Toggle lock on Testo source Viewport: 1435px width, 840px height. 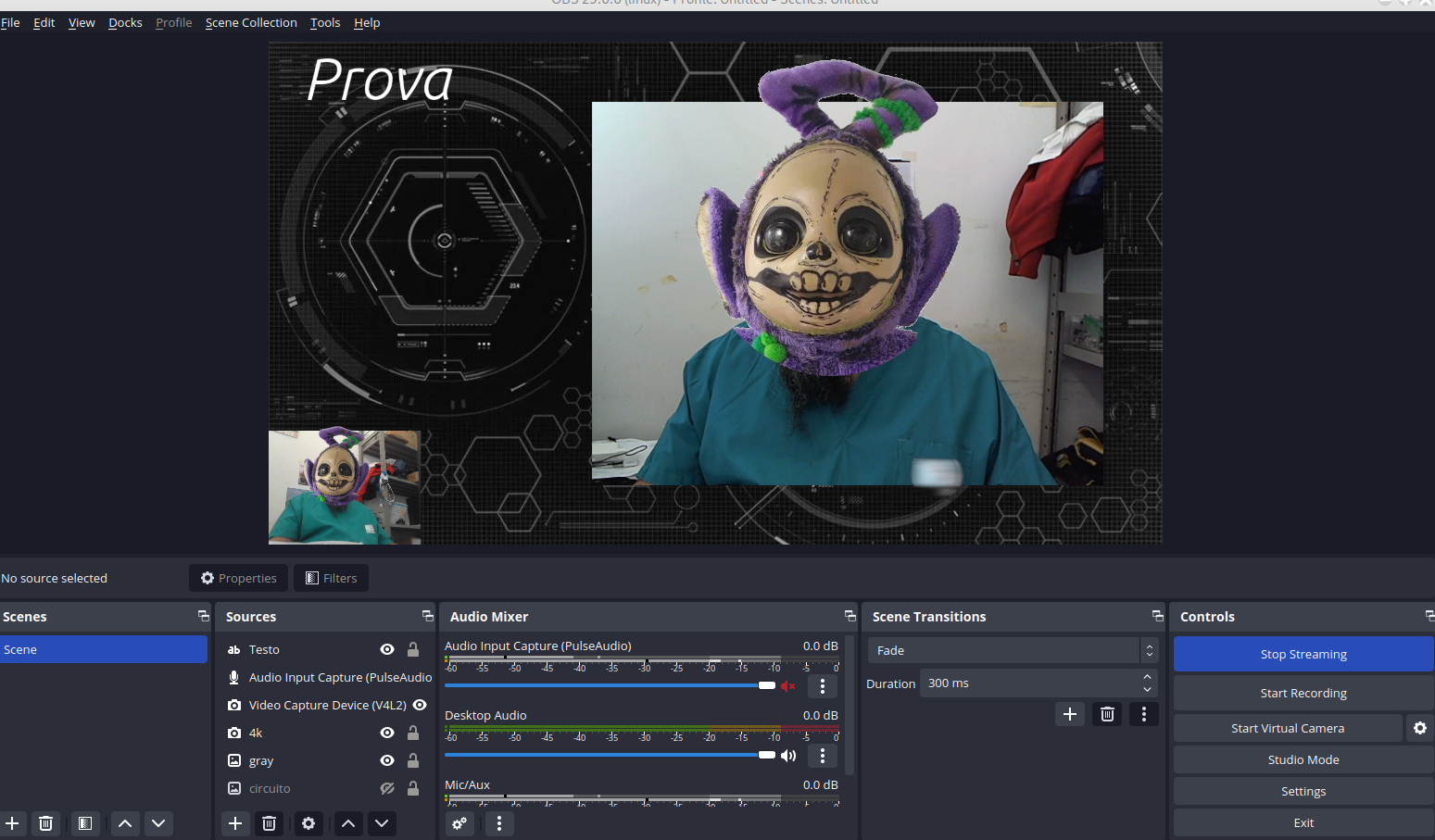[x=413, y=649]
